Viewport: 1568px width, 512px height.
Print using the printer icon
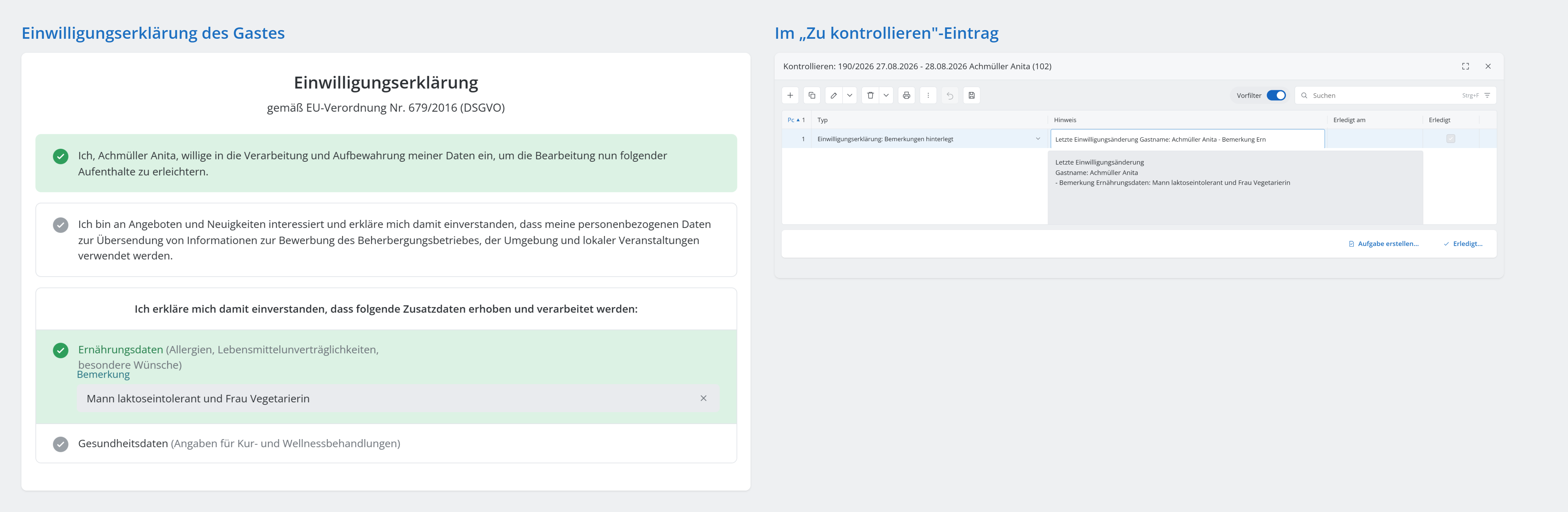tap(906, 96)
